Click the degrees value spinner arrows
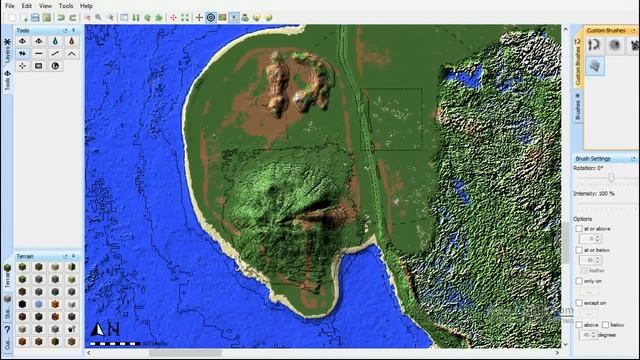 (593, 335)
